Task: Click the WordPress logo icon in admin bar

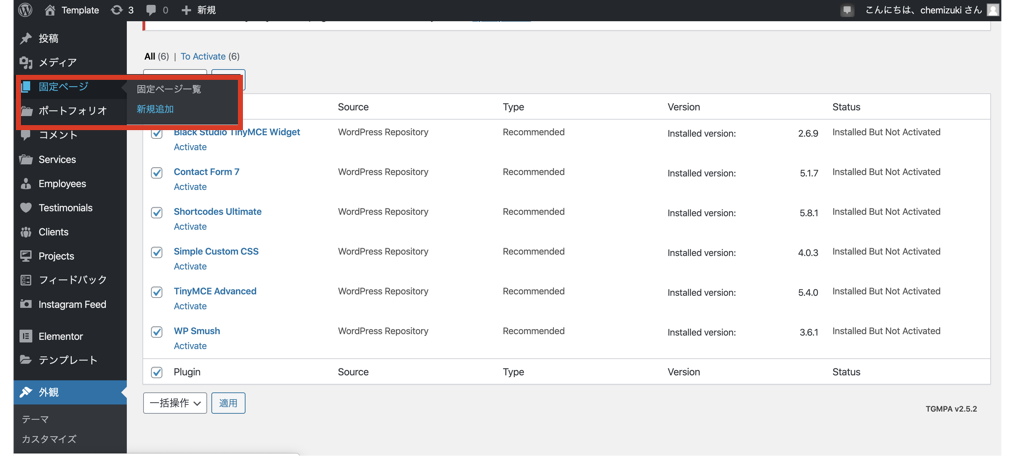Action: (25, 10)
